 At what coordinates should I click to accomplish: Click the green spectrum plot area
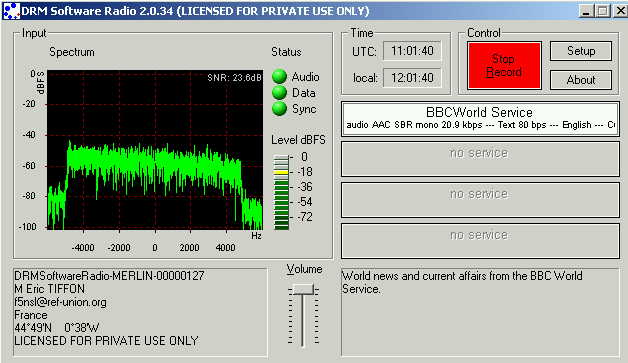tap(155, 150)
